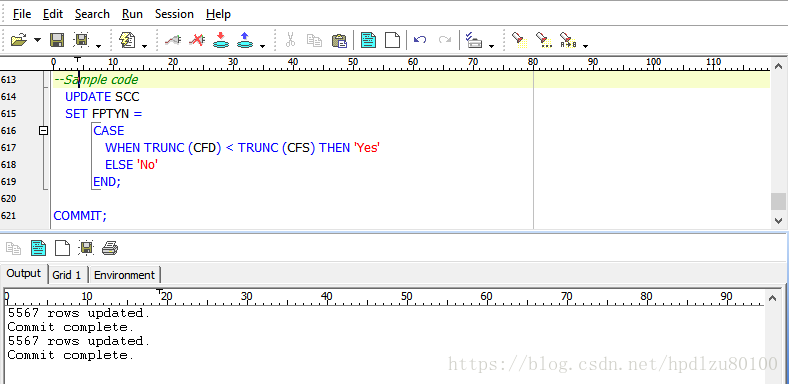
Task: Open the dropdown arrow after the Save As icon
Action: tap(98, 46)
